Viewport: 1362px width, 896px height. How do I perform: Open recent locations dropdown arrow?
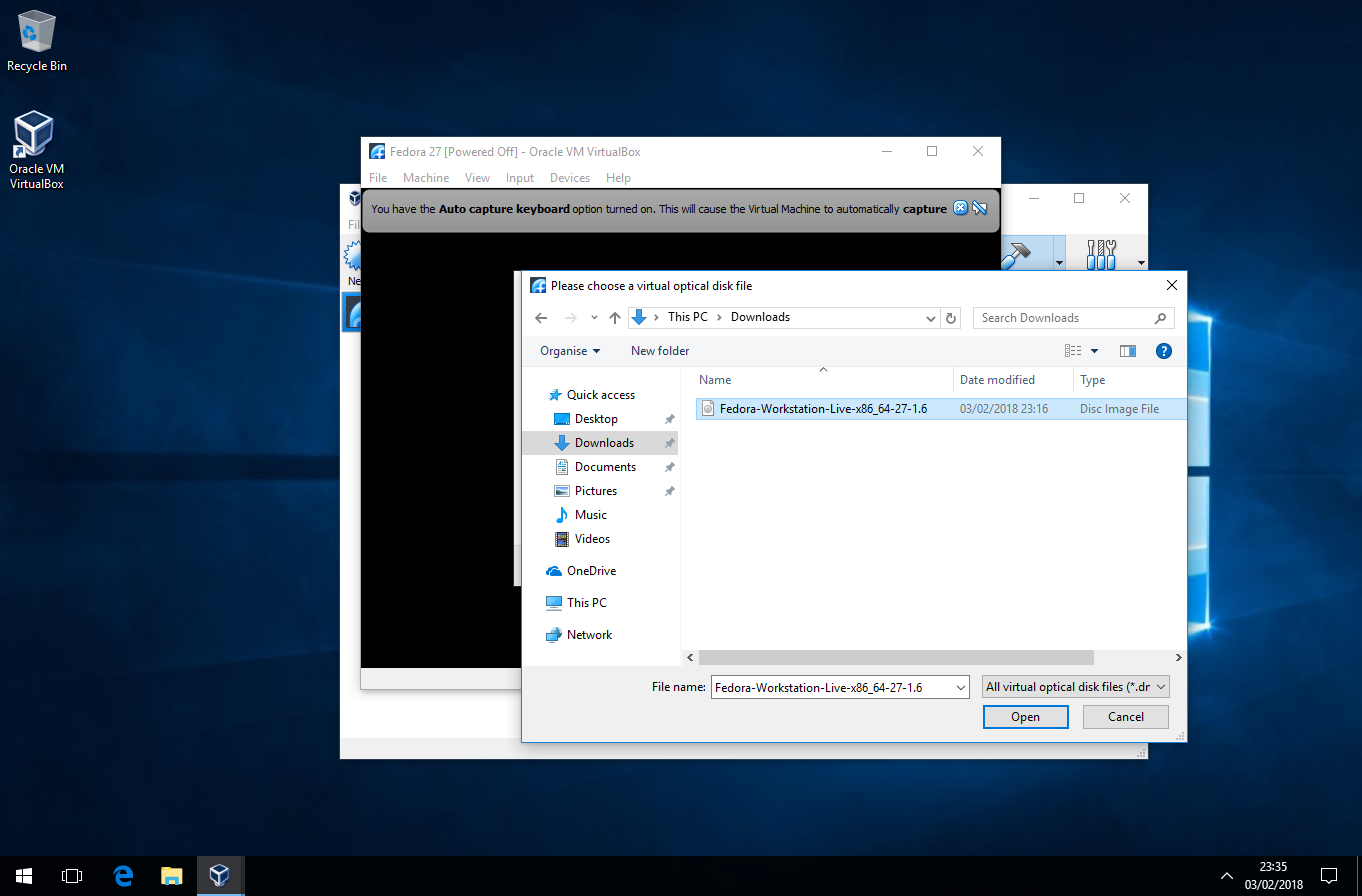click(594, 318)
